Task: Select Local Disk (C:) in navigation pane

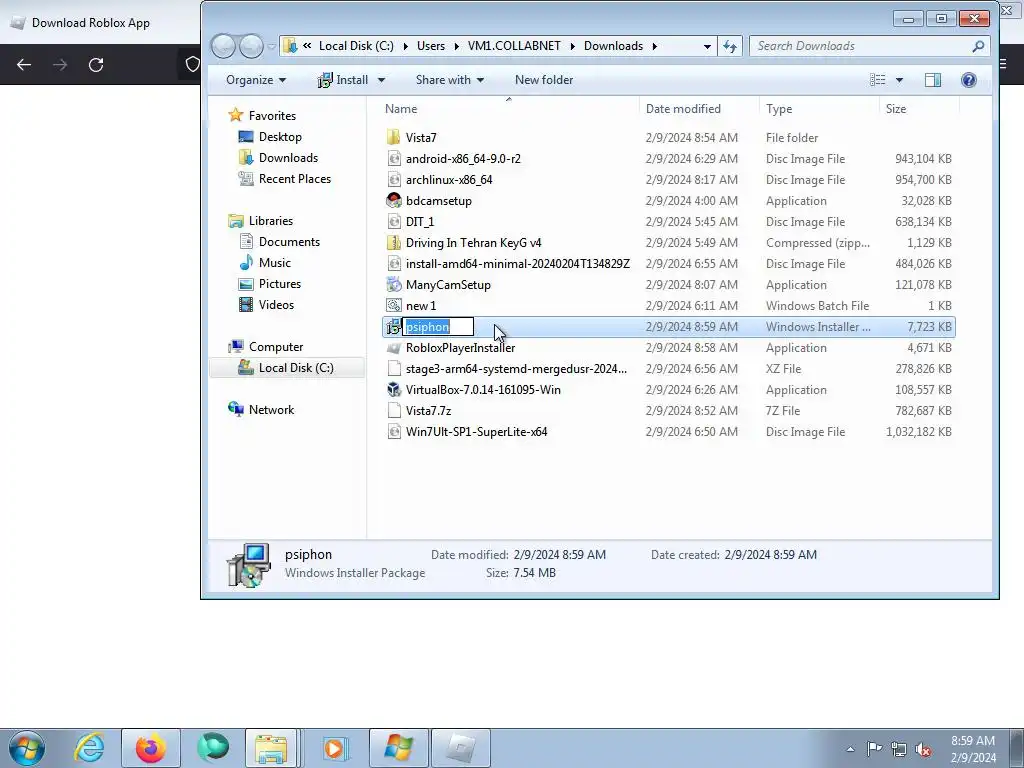Action: point(296,368)
